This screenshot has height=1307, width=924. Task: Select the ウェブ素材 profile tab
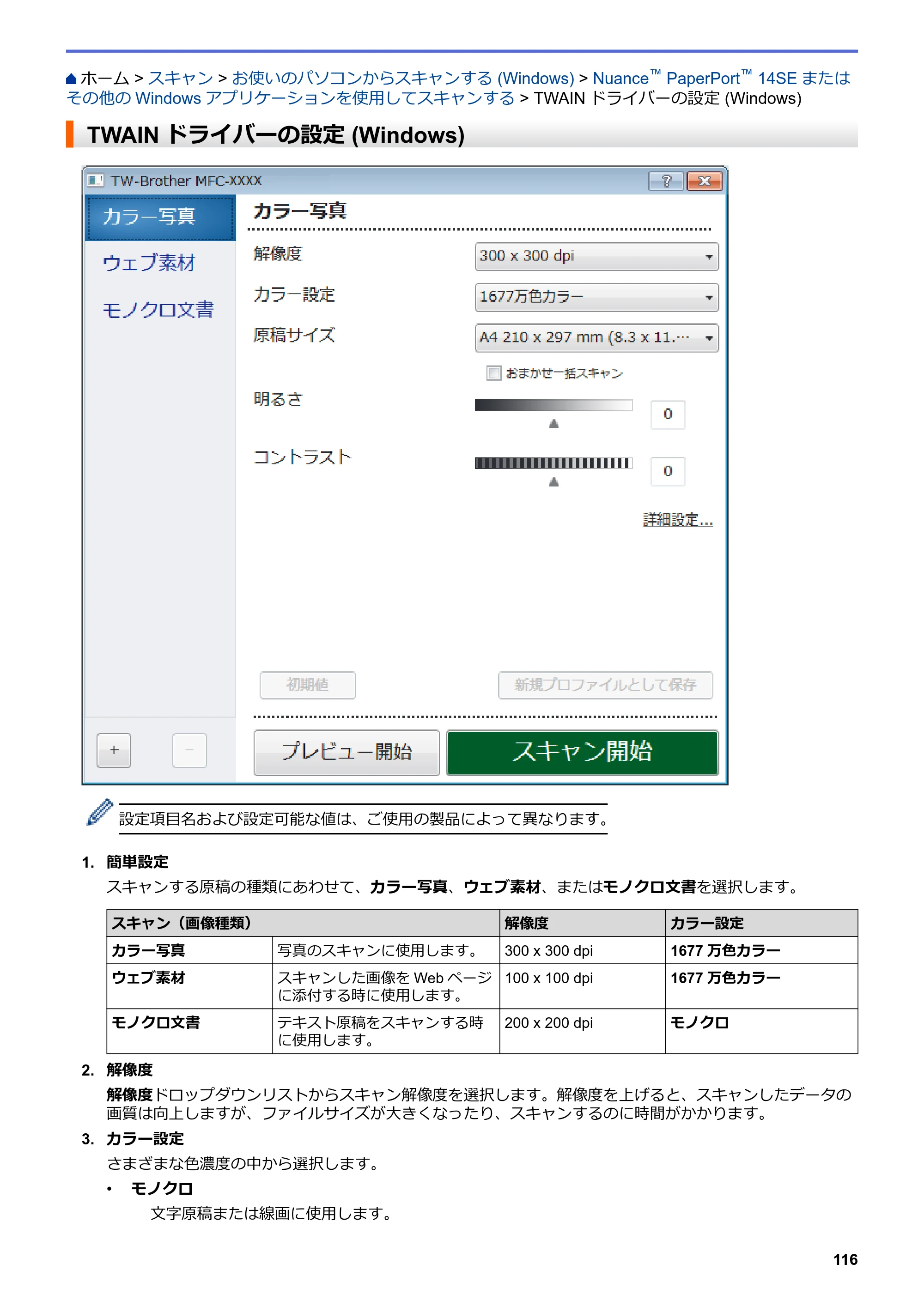[149, 263]
